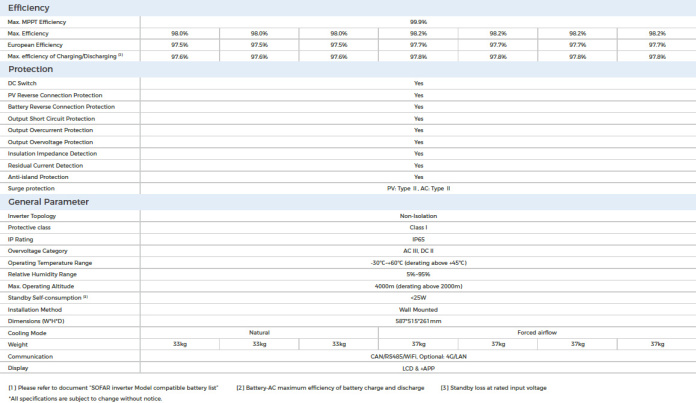Image resolution: width=696 pixels, height=403 pixels.
Task: Select the DC Switch row label
Action: 21,83
